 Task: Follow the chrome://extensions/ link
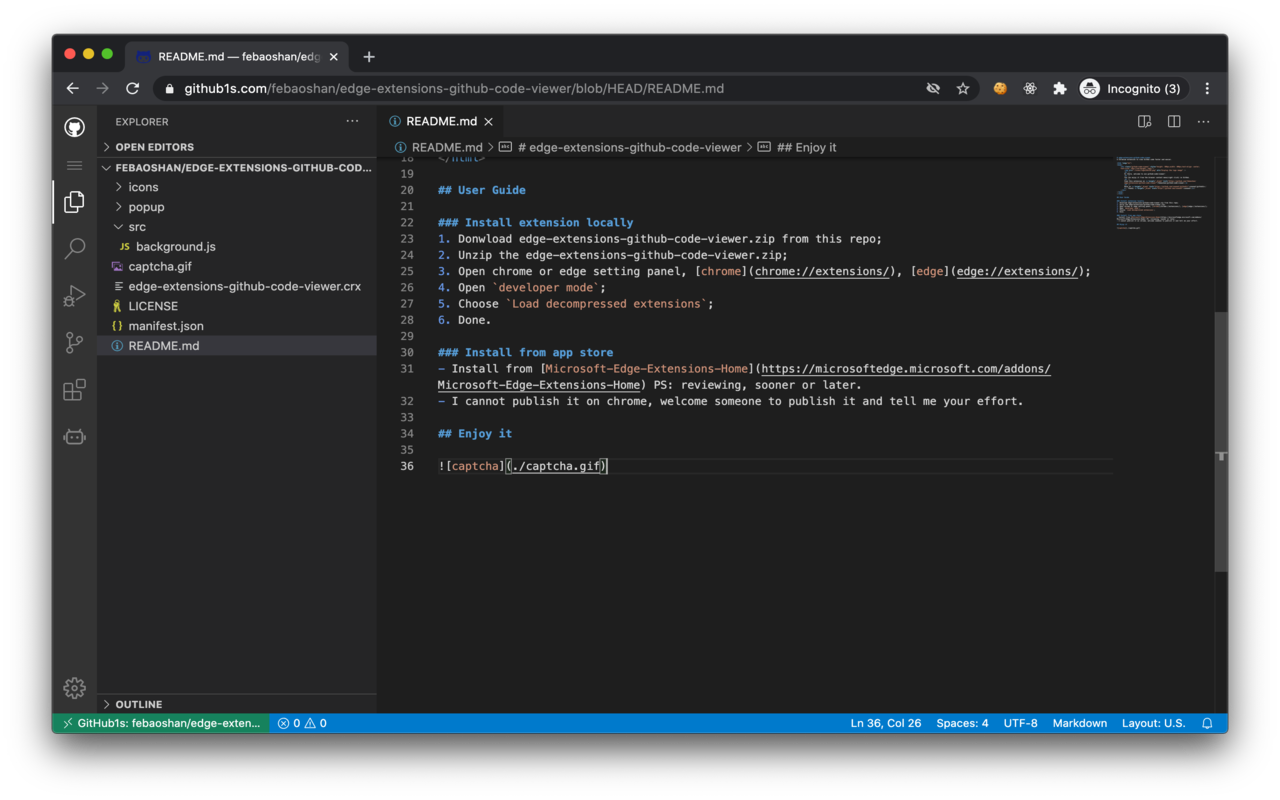[x=822, y=272]
